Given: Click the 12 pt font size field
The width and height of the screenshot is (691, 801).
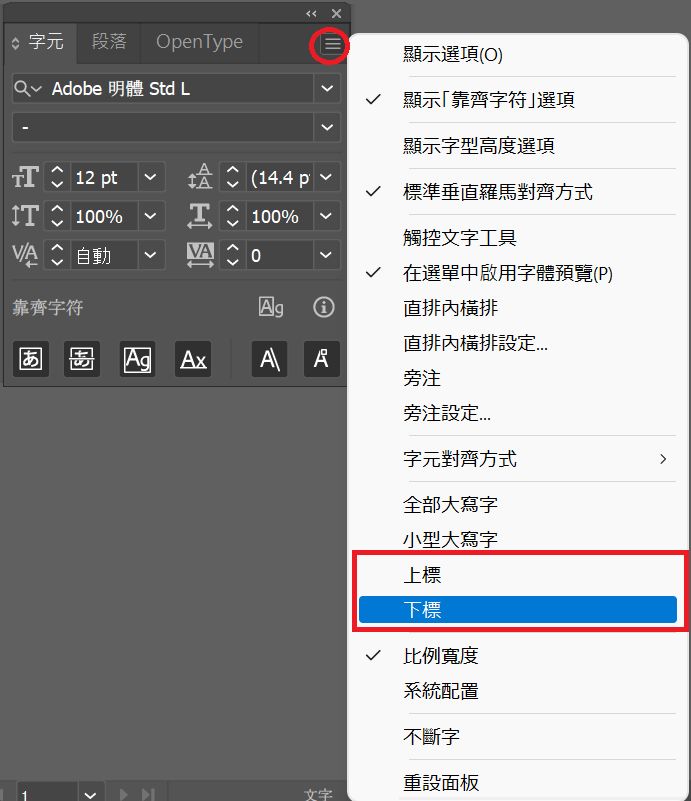Looking at the screenshot, I should click(x=104, y=177).
